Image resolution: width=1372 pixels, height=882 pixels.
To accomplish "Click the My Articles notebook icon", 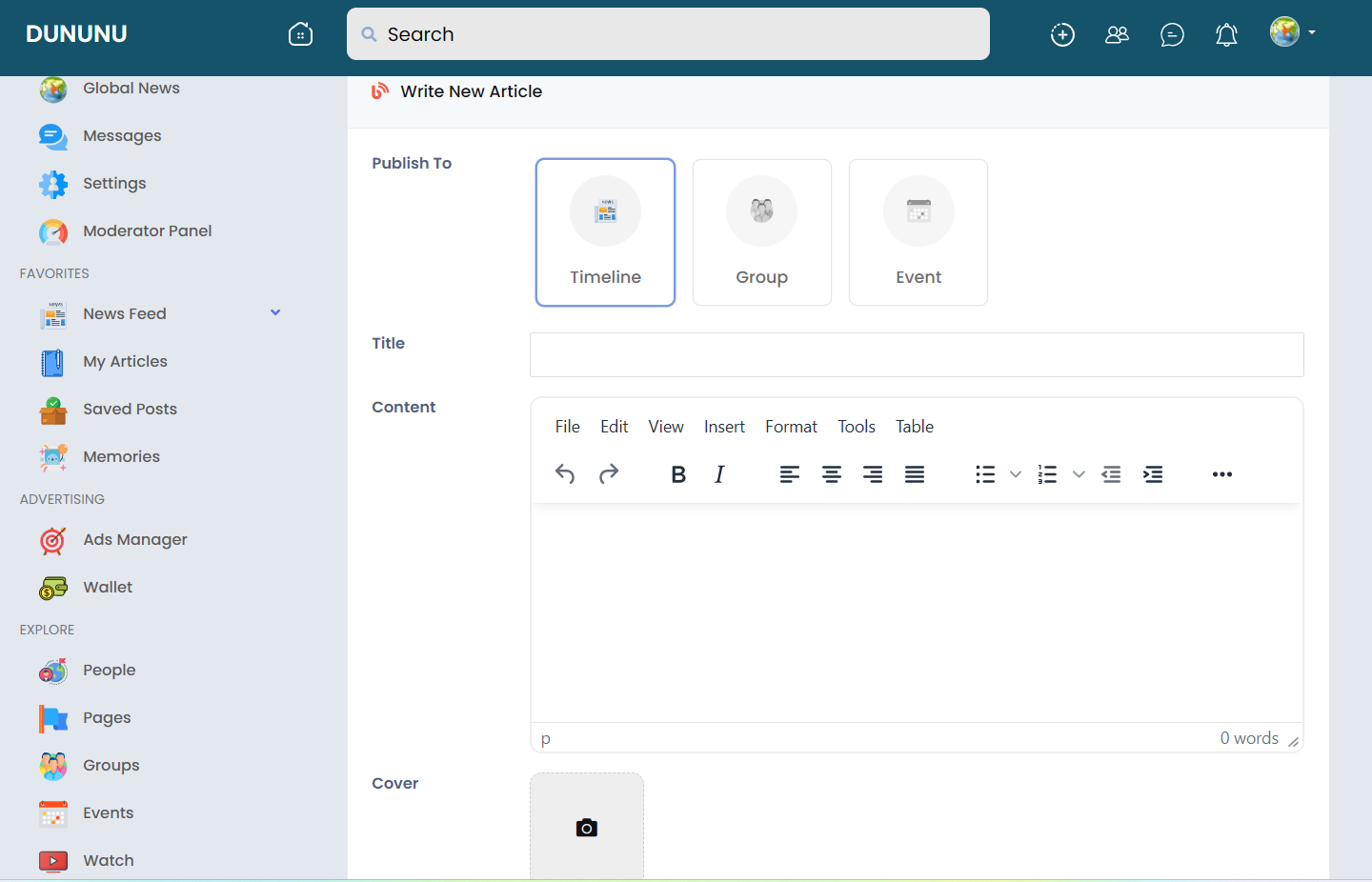I will 52,362.
